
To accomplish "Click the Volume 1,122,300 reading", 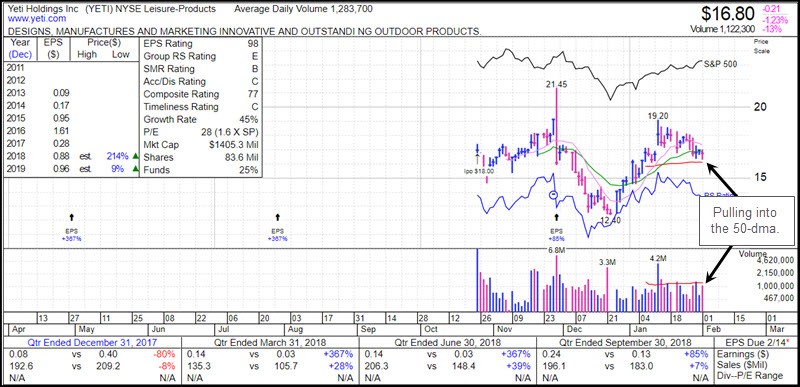I will coord(723,30).
